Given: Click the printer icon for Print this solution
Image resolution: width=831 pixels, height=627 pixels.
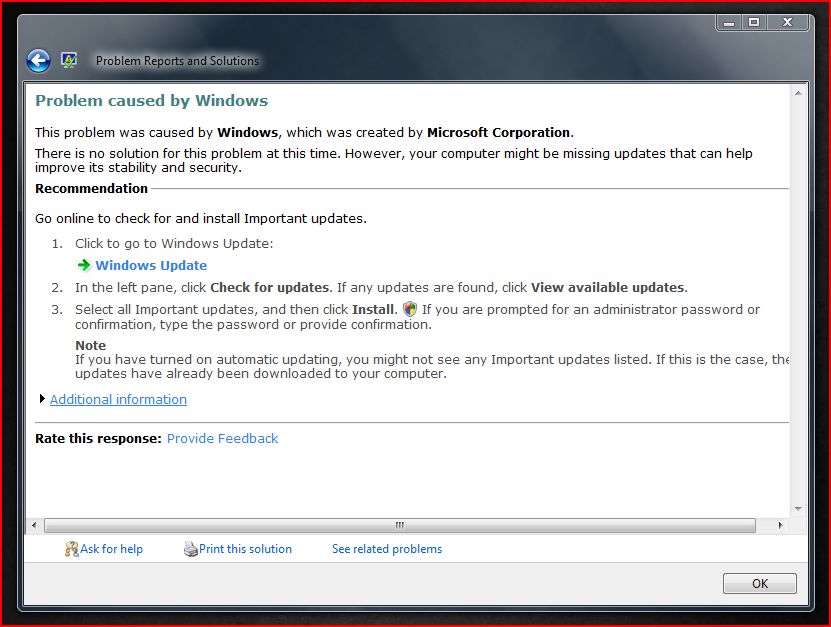Looking at the screenshot, I should pyautogui.click(x=190, y=549).
